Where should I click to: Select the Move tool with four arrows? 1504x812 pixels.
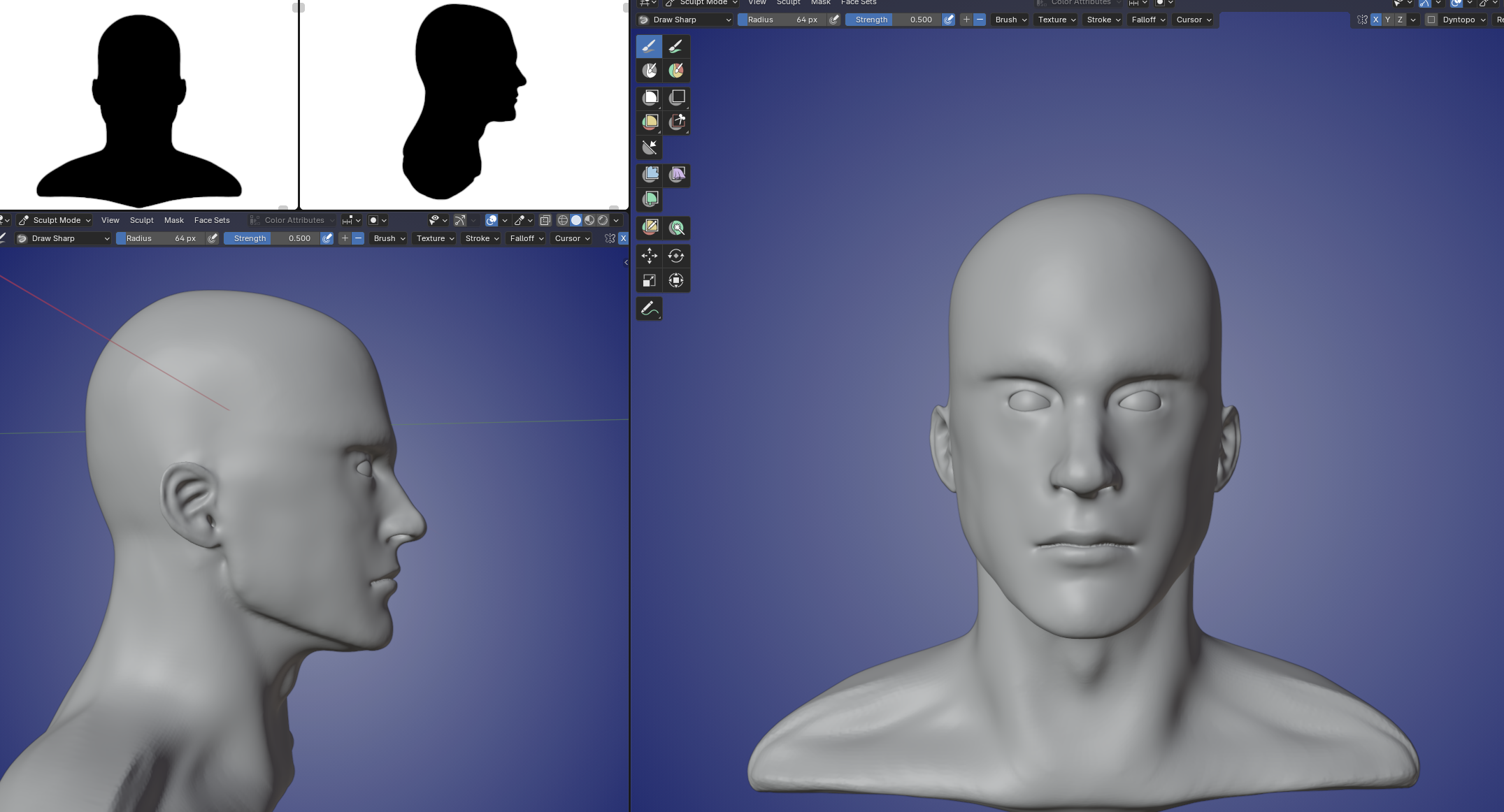(650, 256)
